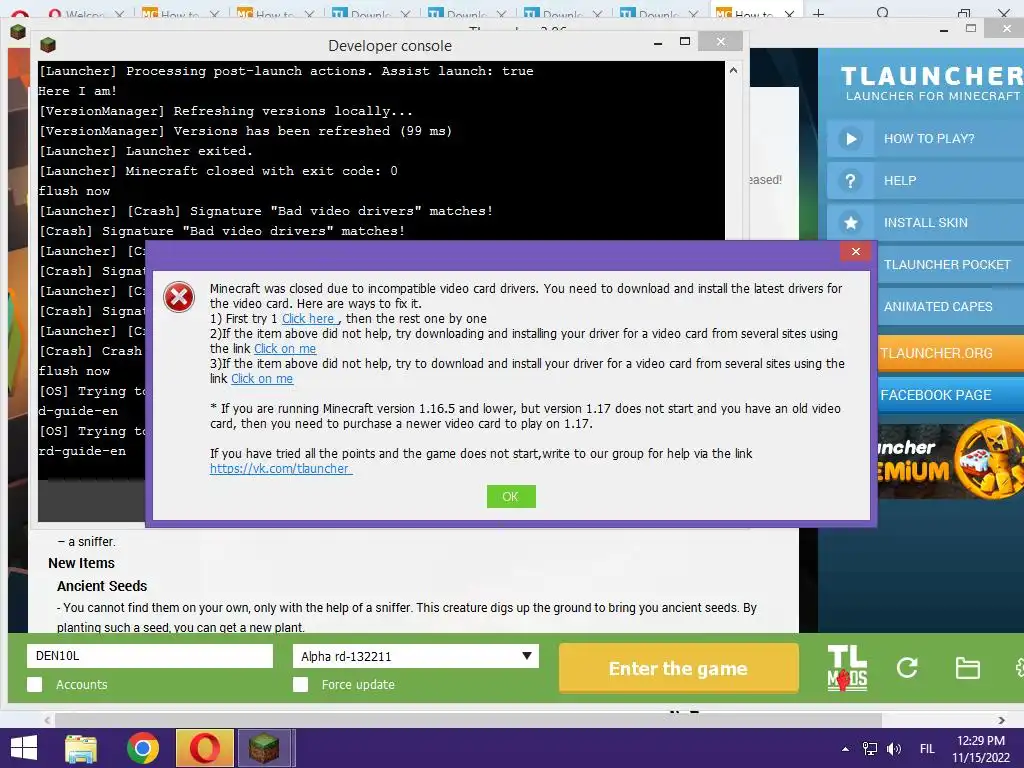Open the vk.com/tlauncher support link
The image size is (1024, 768).
pyautogui.click(x=281, y=469)
